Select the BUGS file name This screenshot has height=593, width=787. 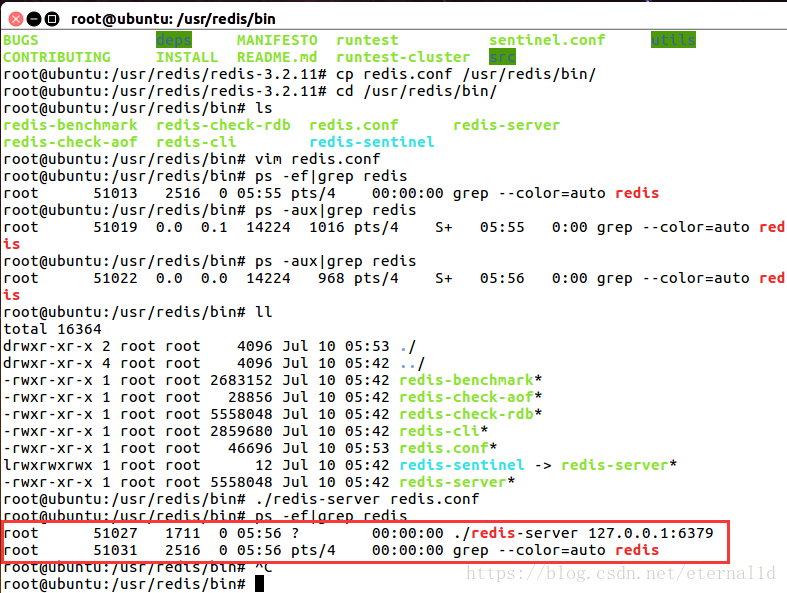click(x=21, y=40)
